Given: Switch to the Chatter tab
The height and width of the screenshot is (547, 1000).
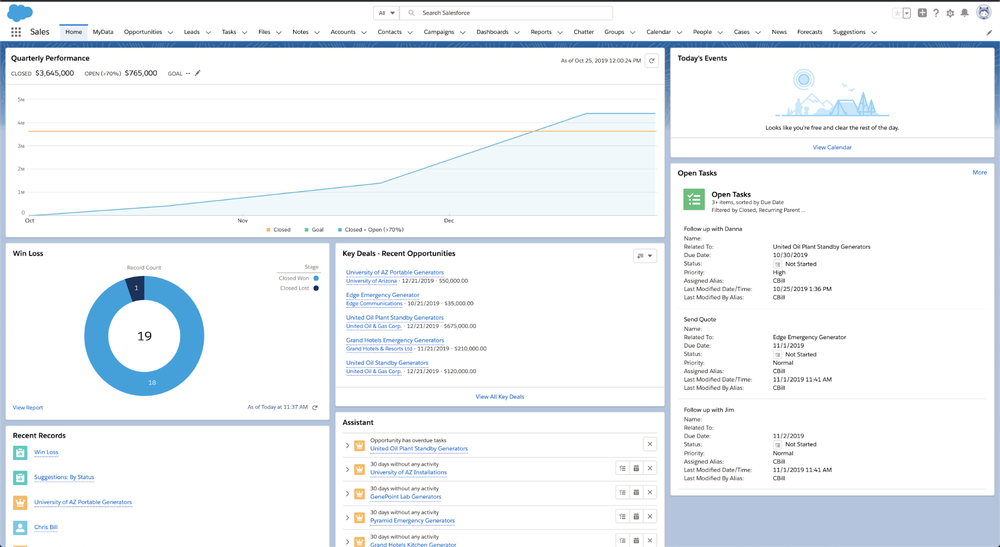Looking at the screenshot, I should coord(583,32).
